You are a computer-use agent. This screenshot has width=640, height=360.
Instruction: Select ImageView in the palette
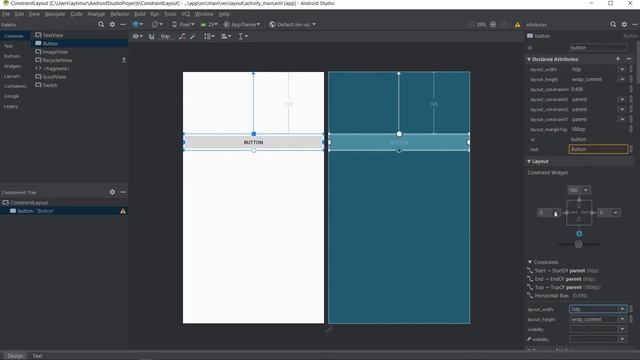[x=80, y=52]
